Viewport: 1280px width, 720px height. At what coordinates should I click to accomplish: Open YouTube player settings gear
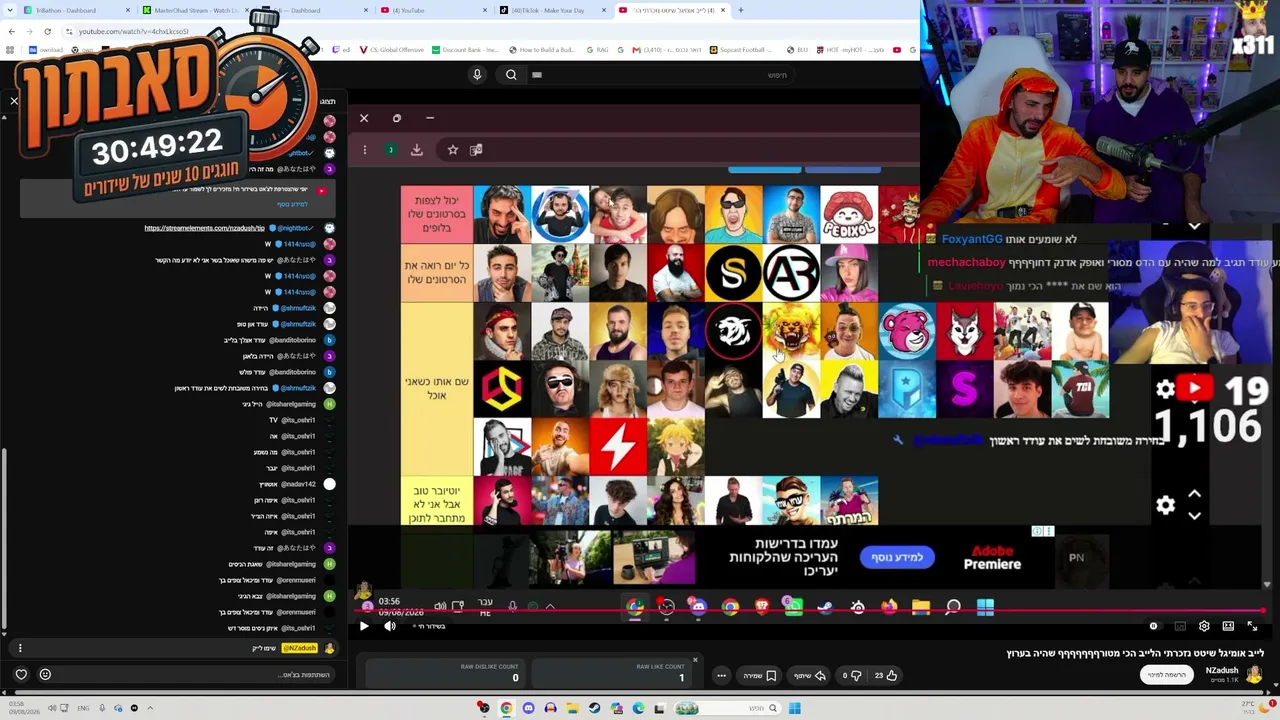pos(1204,626)
